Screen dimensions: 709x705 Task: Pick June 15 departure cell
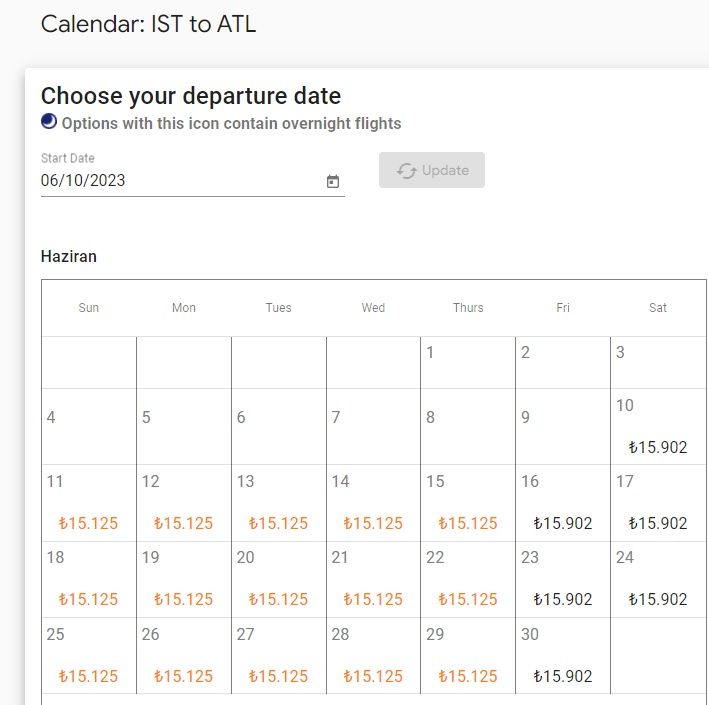click(x=468, y=503)
